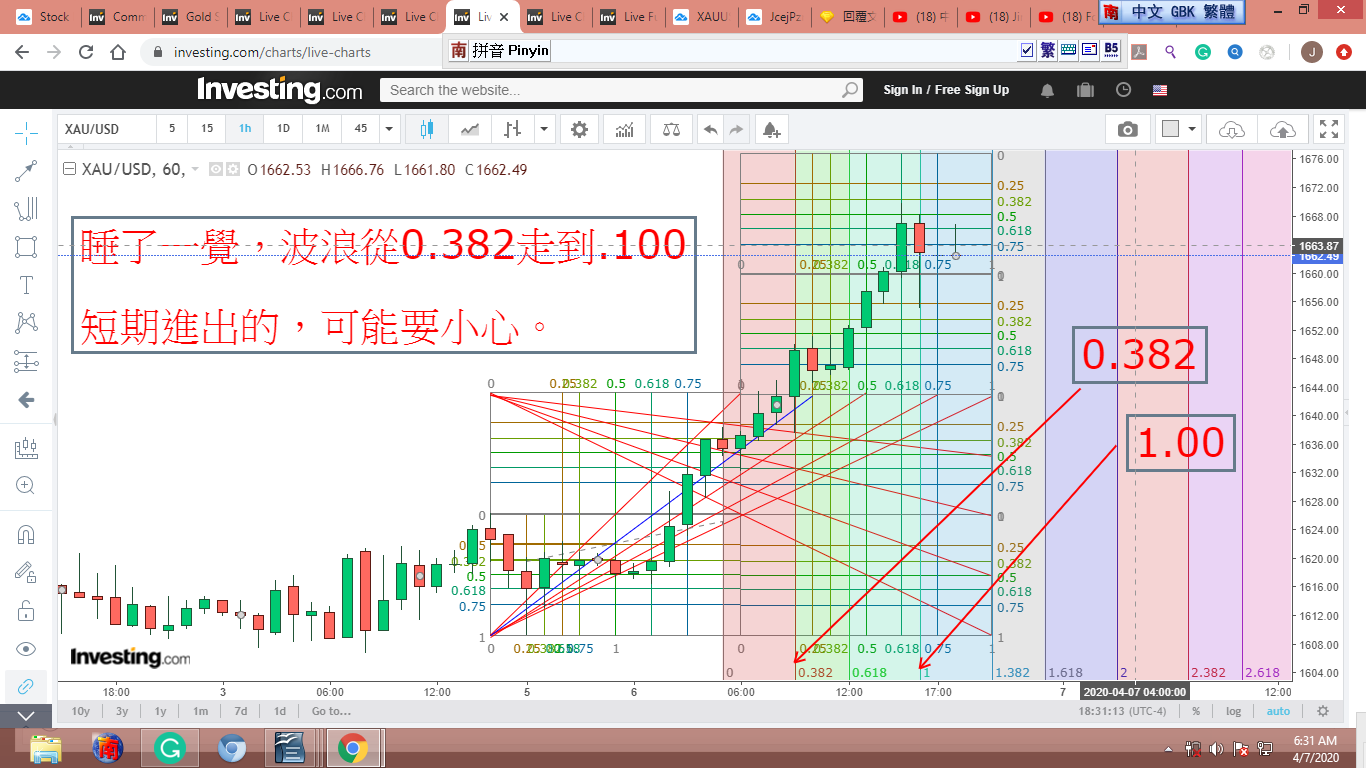The image size is (1366, 768).
Task: Take a chart snapshot with camera icon
Action: pyautogui.click(x=1127, y=129)
